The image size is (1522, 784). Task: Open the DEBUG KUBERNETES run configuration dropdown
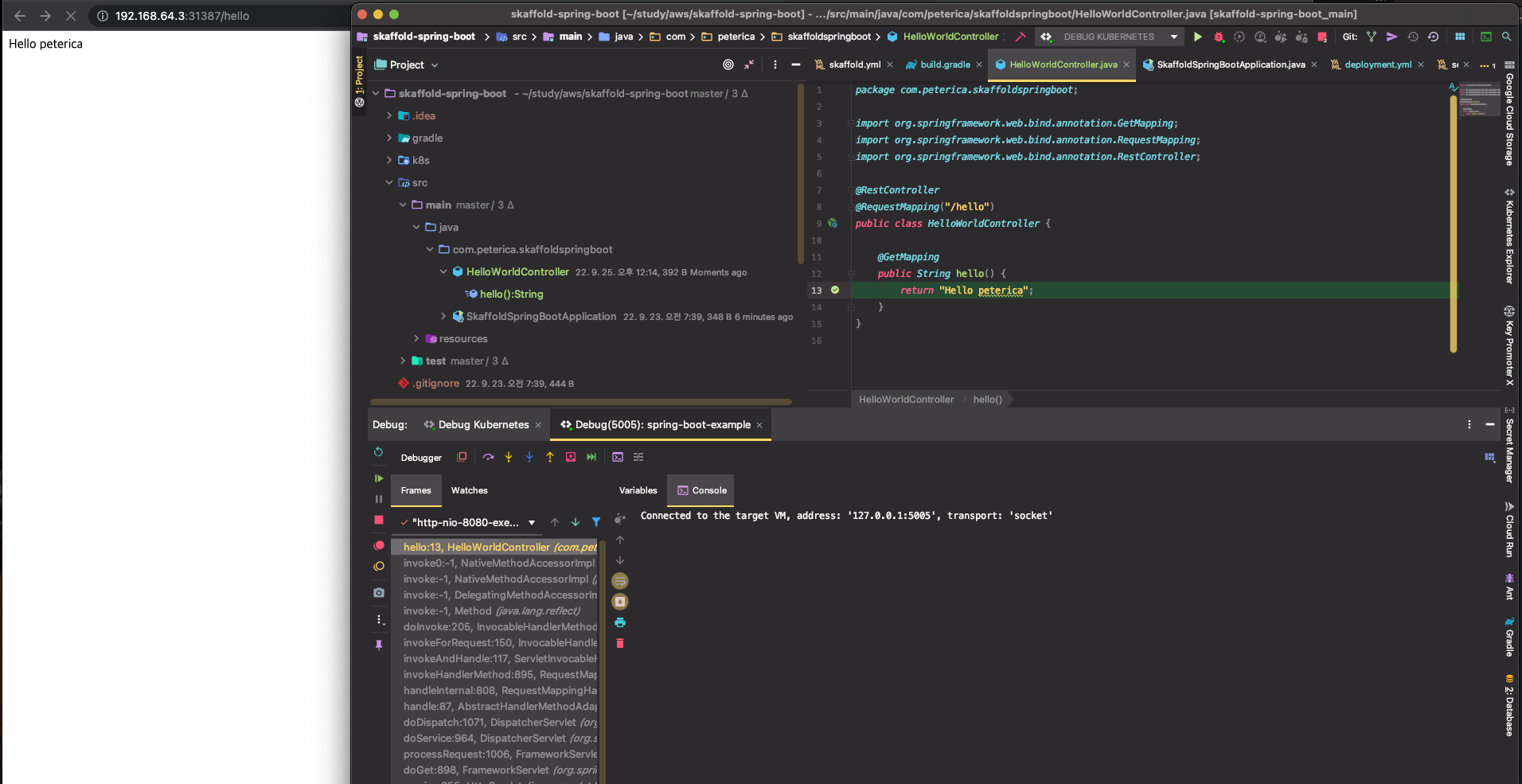pyautogui.click(x=1109, y=37)
